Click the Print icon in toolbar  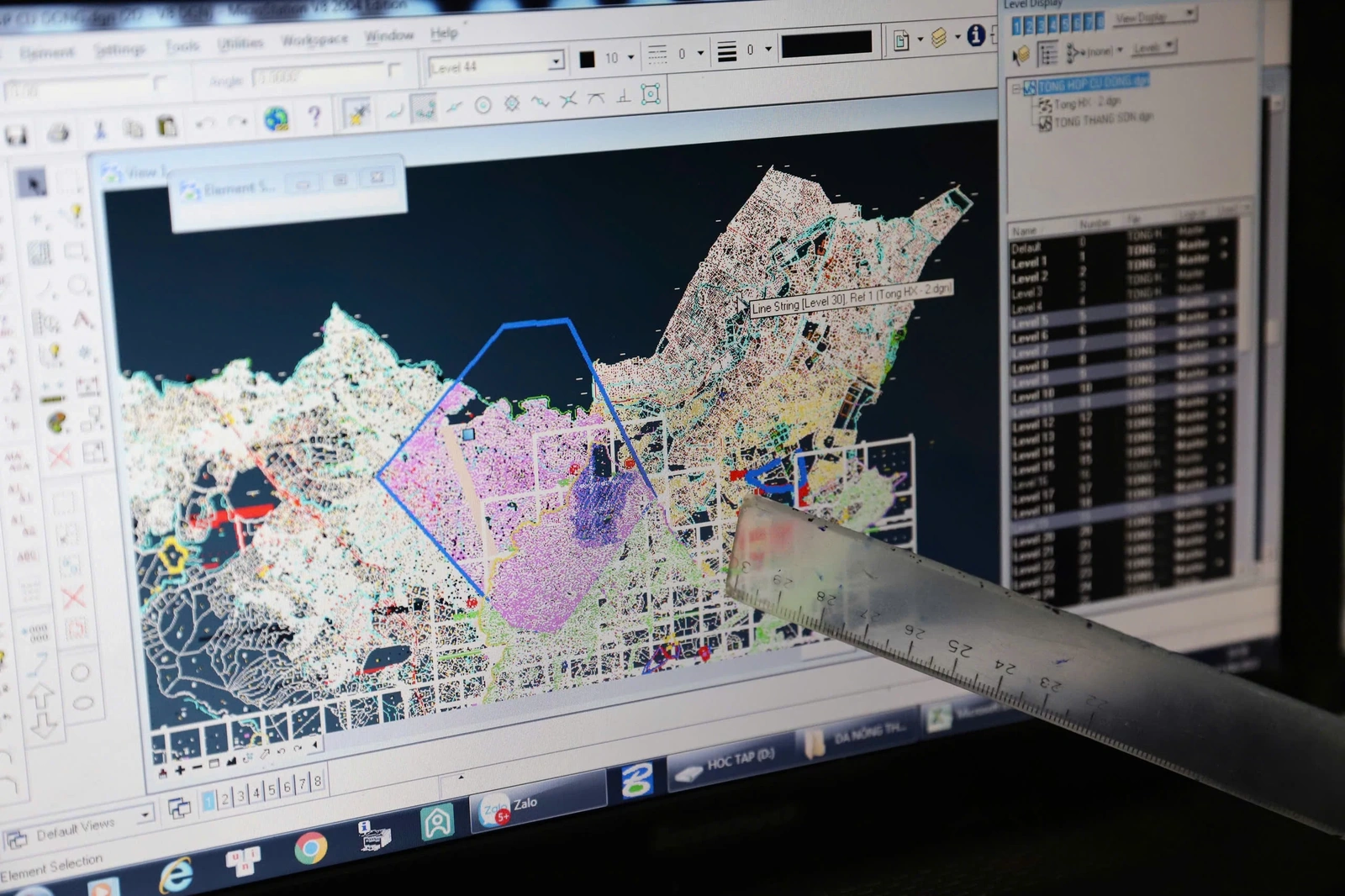(57, 133)
